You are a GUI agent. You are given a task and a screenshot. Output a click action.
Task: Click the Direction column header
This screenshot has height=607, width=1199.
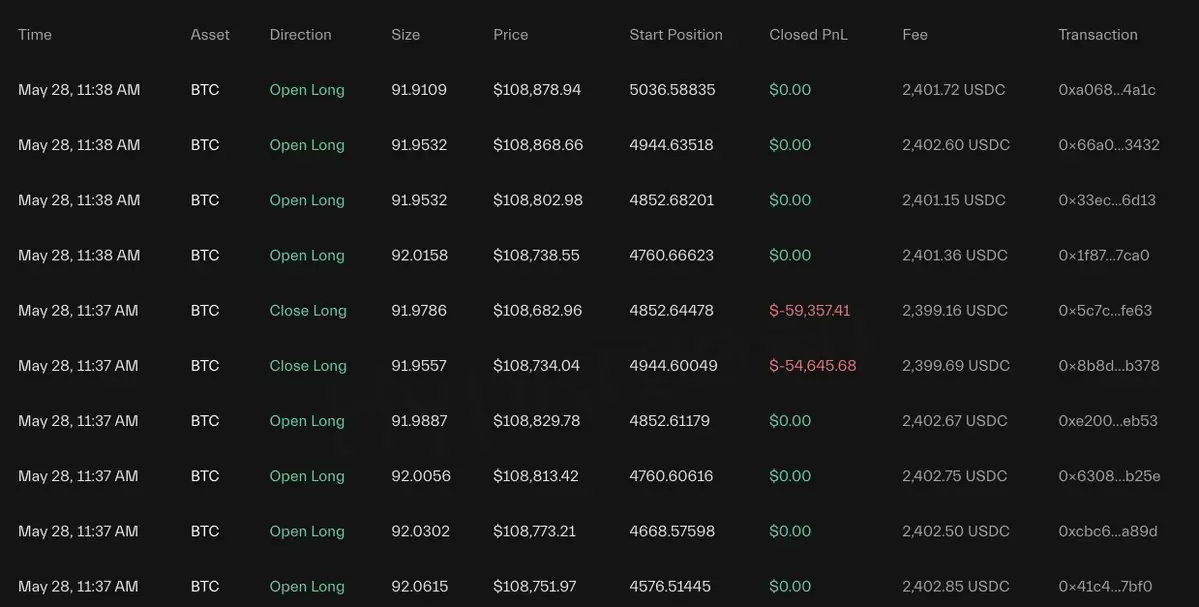pos(301,34)
